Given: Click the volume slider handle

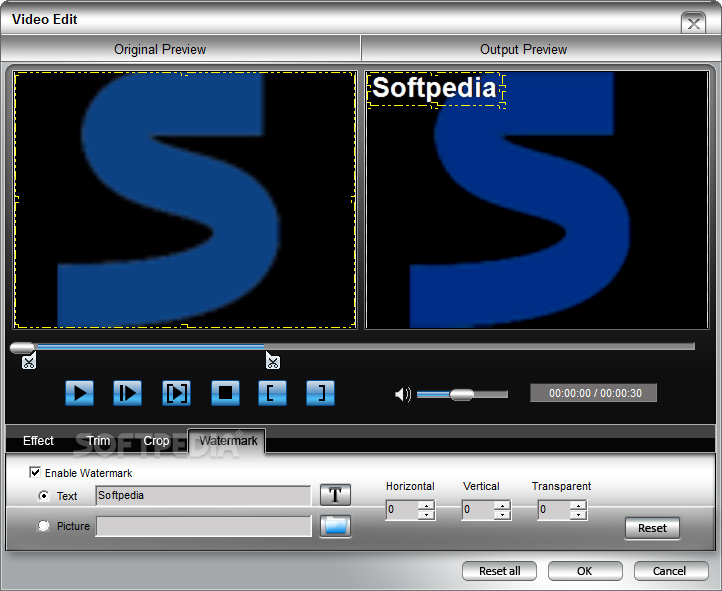Looking at the screenshot, I should [x=462, y=394].
